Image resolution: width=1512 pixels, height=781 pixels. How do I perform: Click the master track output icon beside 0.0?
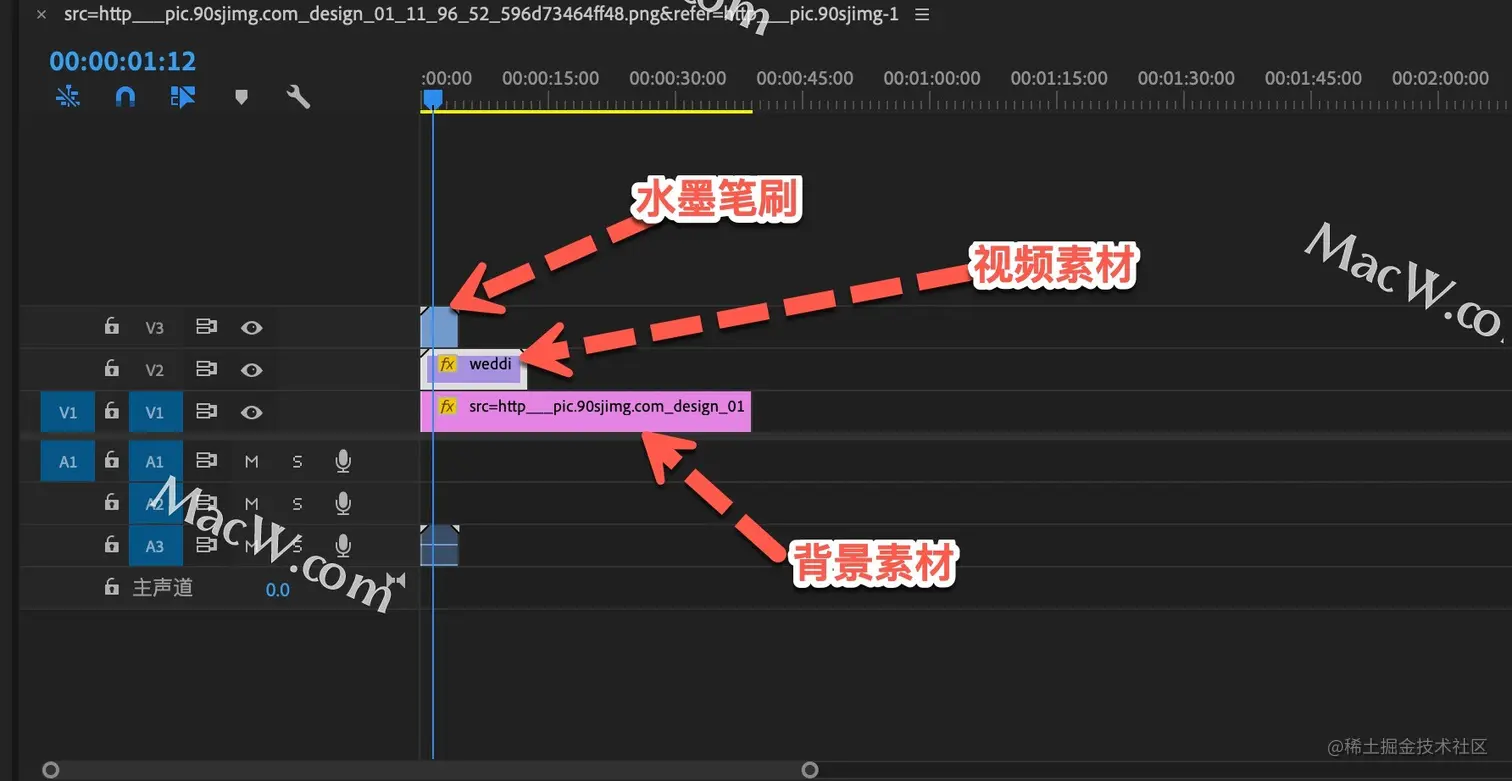[396, 580]
